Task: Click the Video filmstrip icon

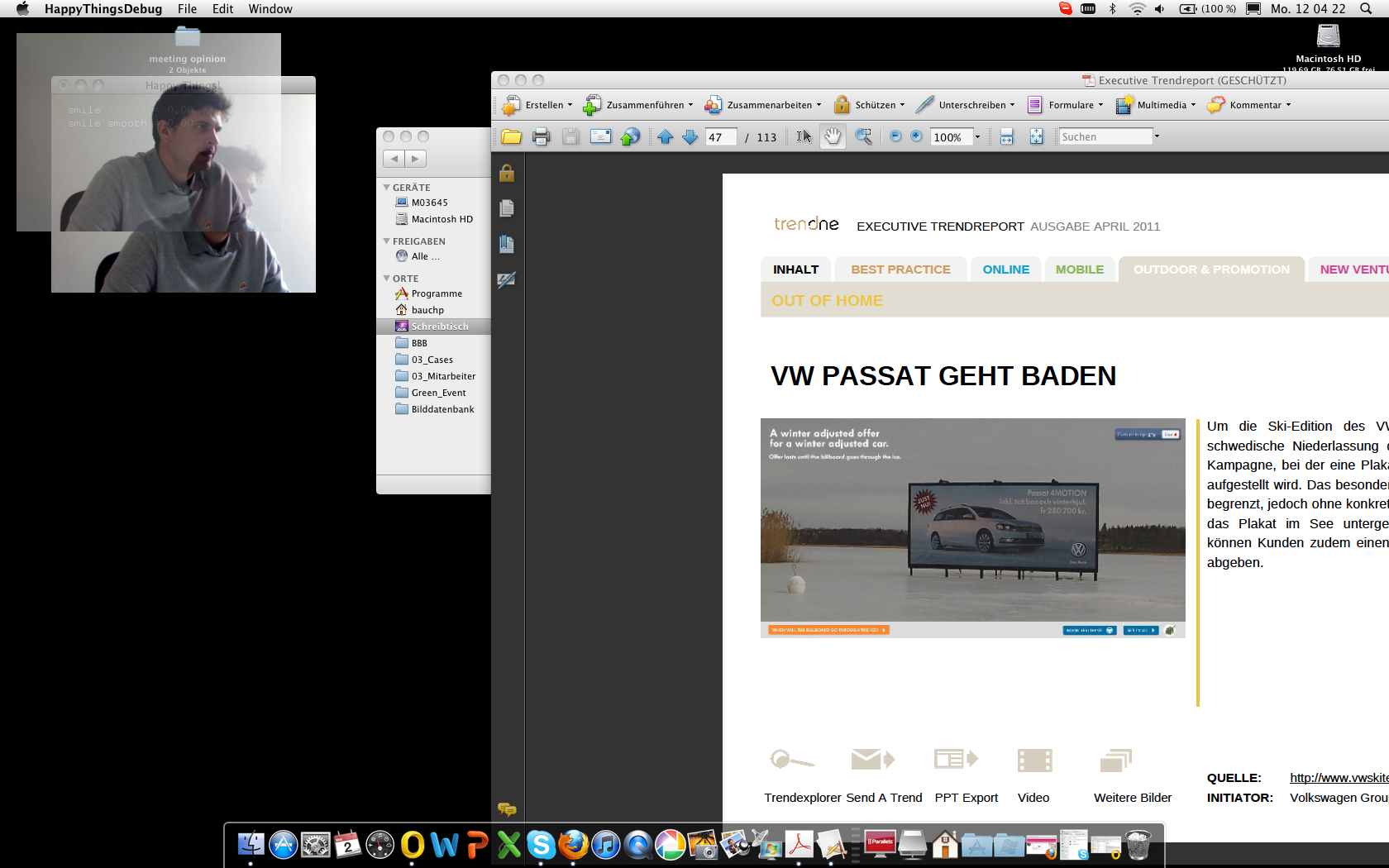Action: click(x=1034, y=760)
